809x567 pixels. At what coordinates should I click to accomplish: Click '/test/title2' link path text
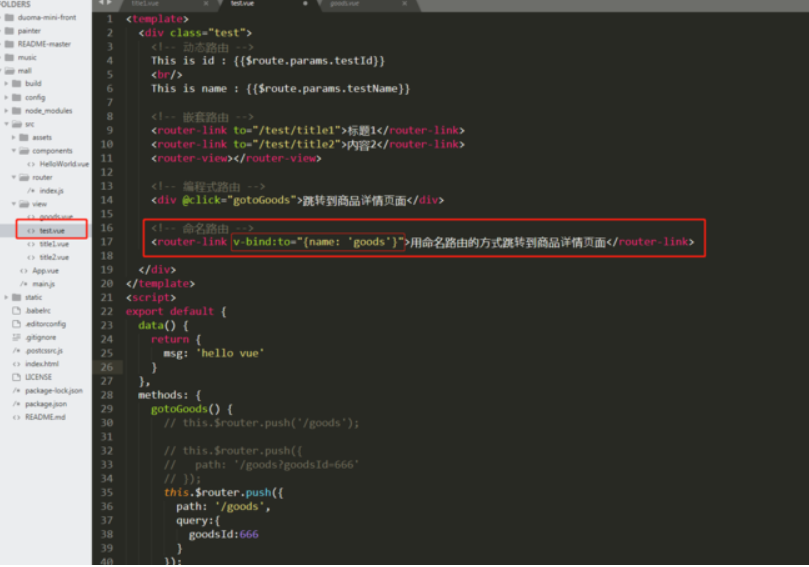point(297,144)
